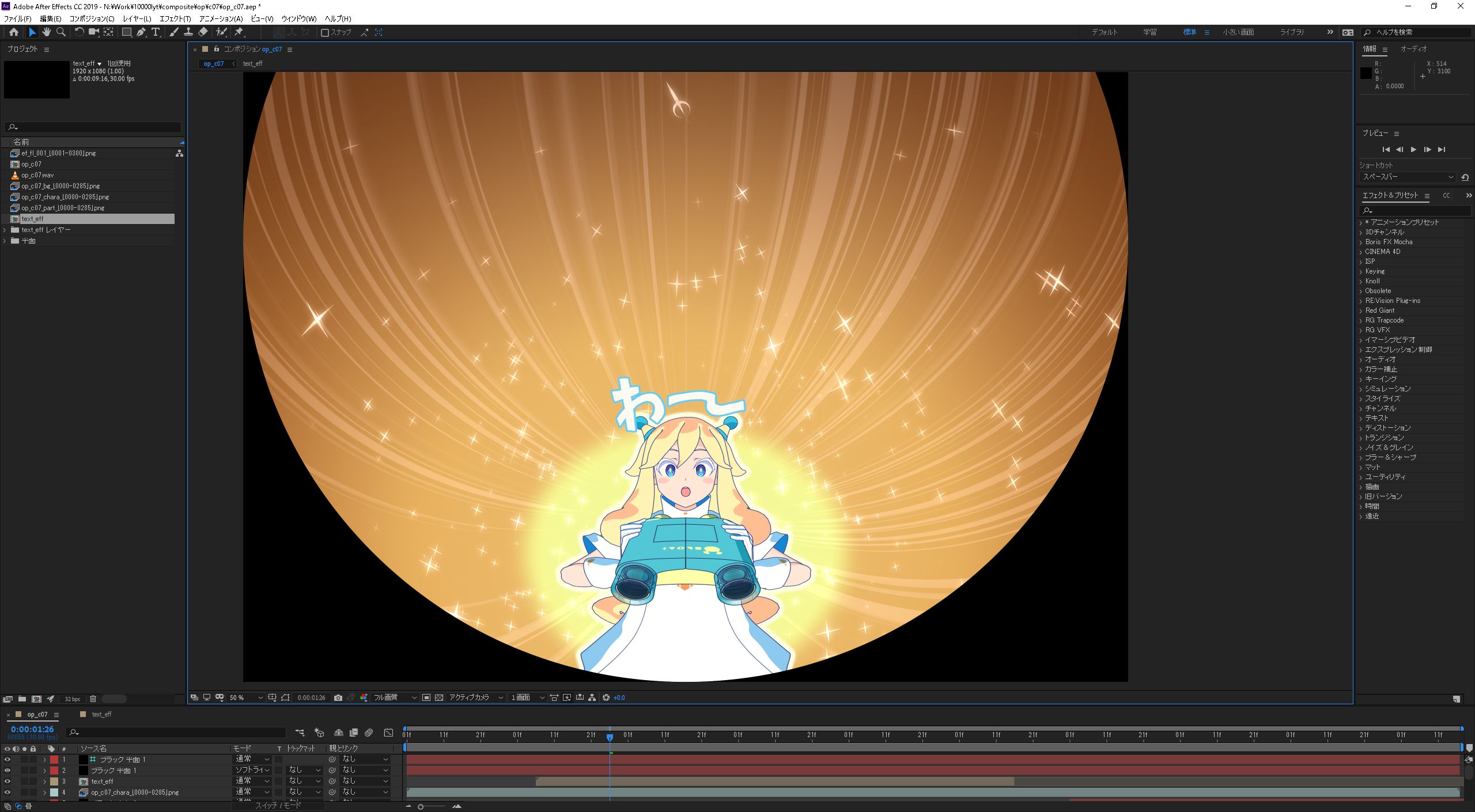Toggle the スナップ snapping checkbox
Screen dimensions: 1475x812
click(x=325, y=33)
